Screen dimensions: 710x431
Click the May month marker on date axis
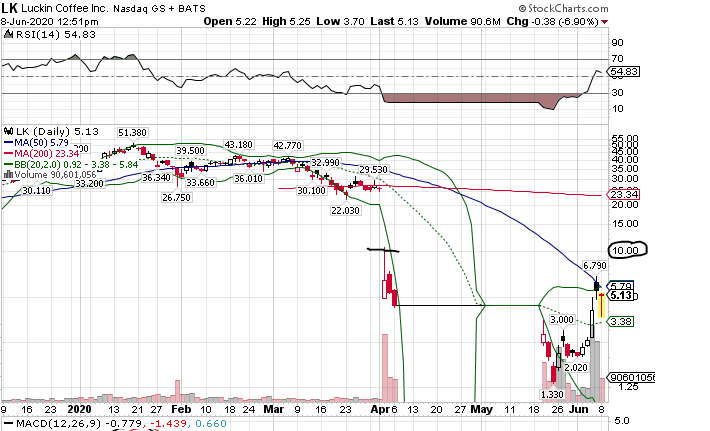click(x=481, y=409)
